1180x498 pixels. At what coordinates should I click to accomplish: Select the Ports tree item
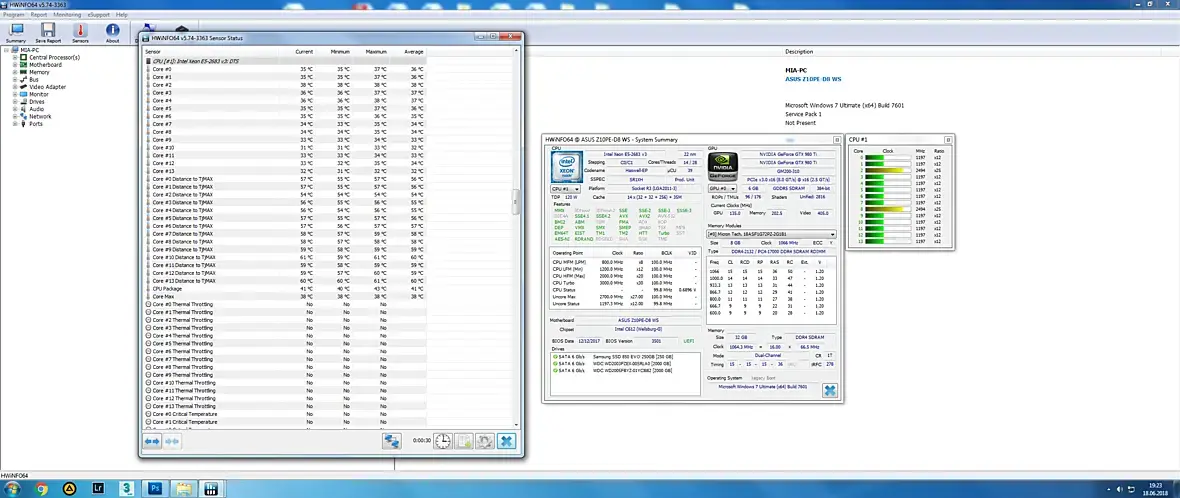click(x=36, y=123)
